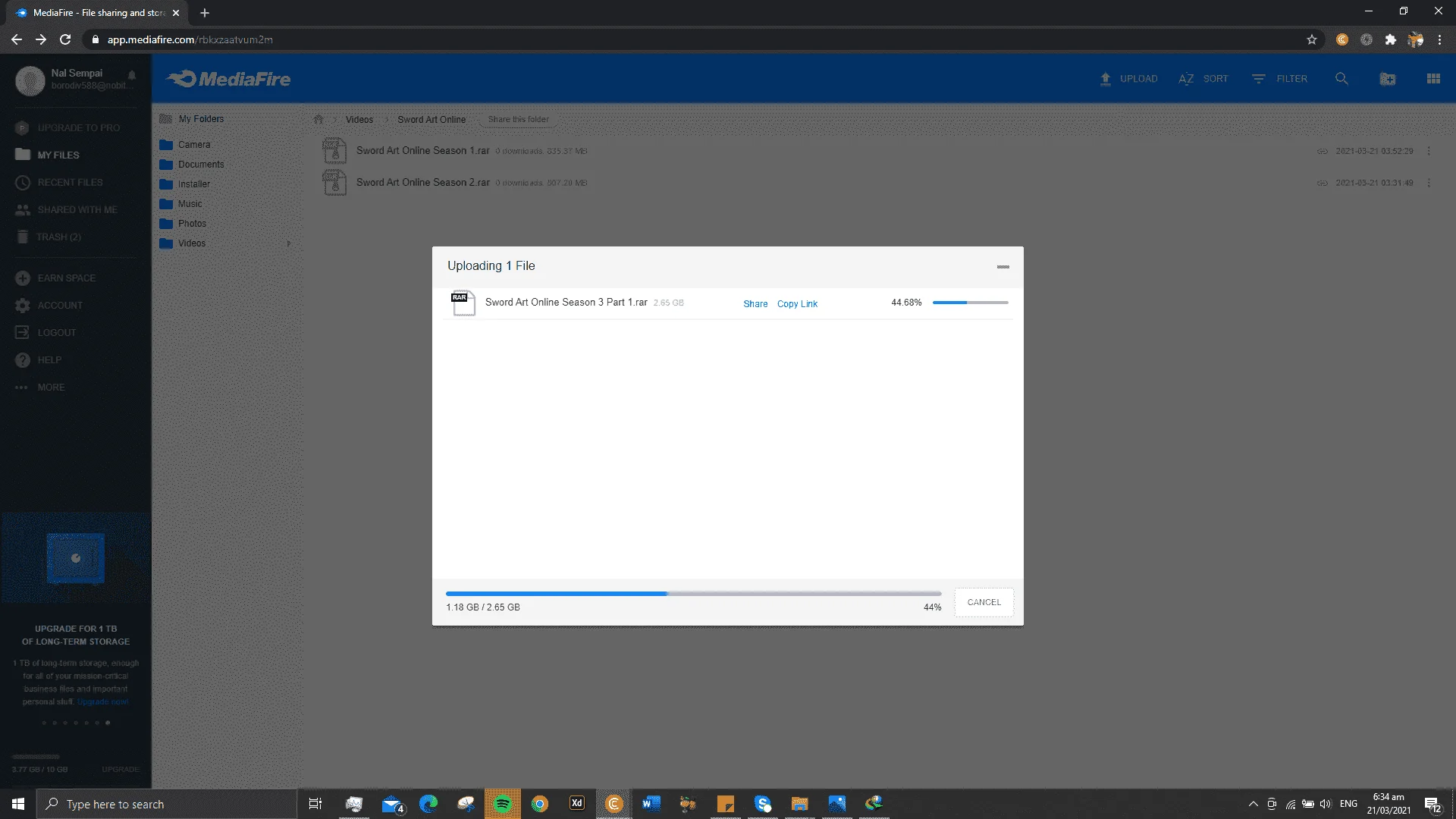Select MY FILES in sidebar
The width and height of the screenshot is (1456, 819).
tap(58, 155)
